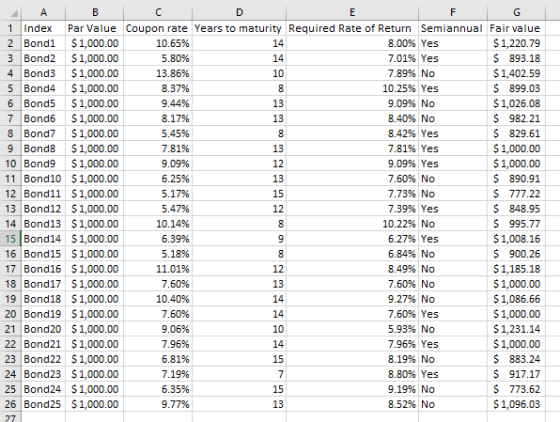The image size is (560, 422).
Task: Click coupon rate 8.37% cell
Action: pos(158,88)
